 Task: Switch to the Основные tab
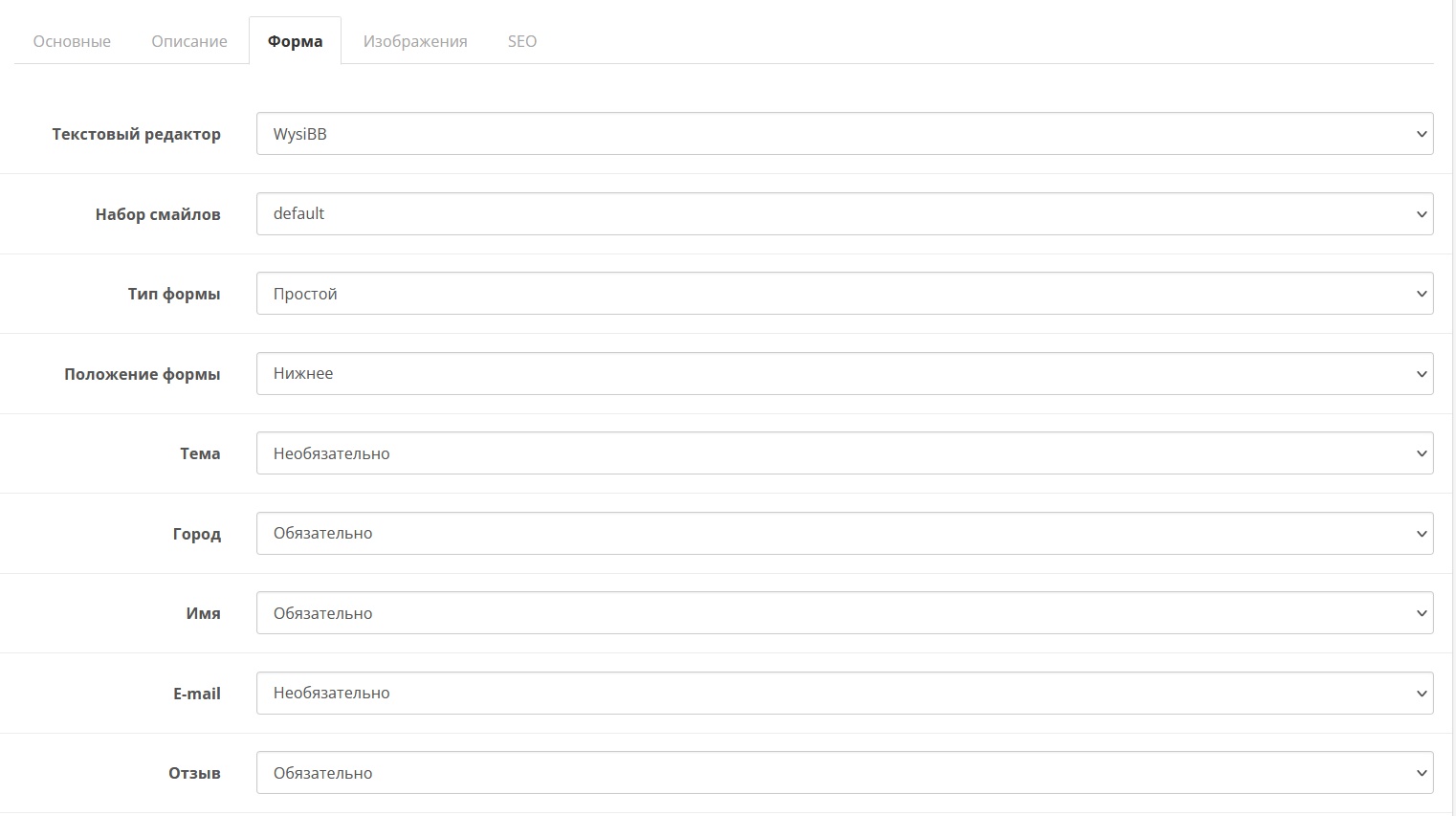[72, 41]
